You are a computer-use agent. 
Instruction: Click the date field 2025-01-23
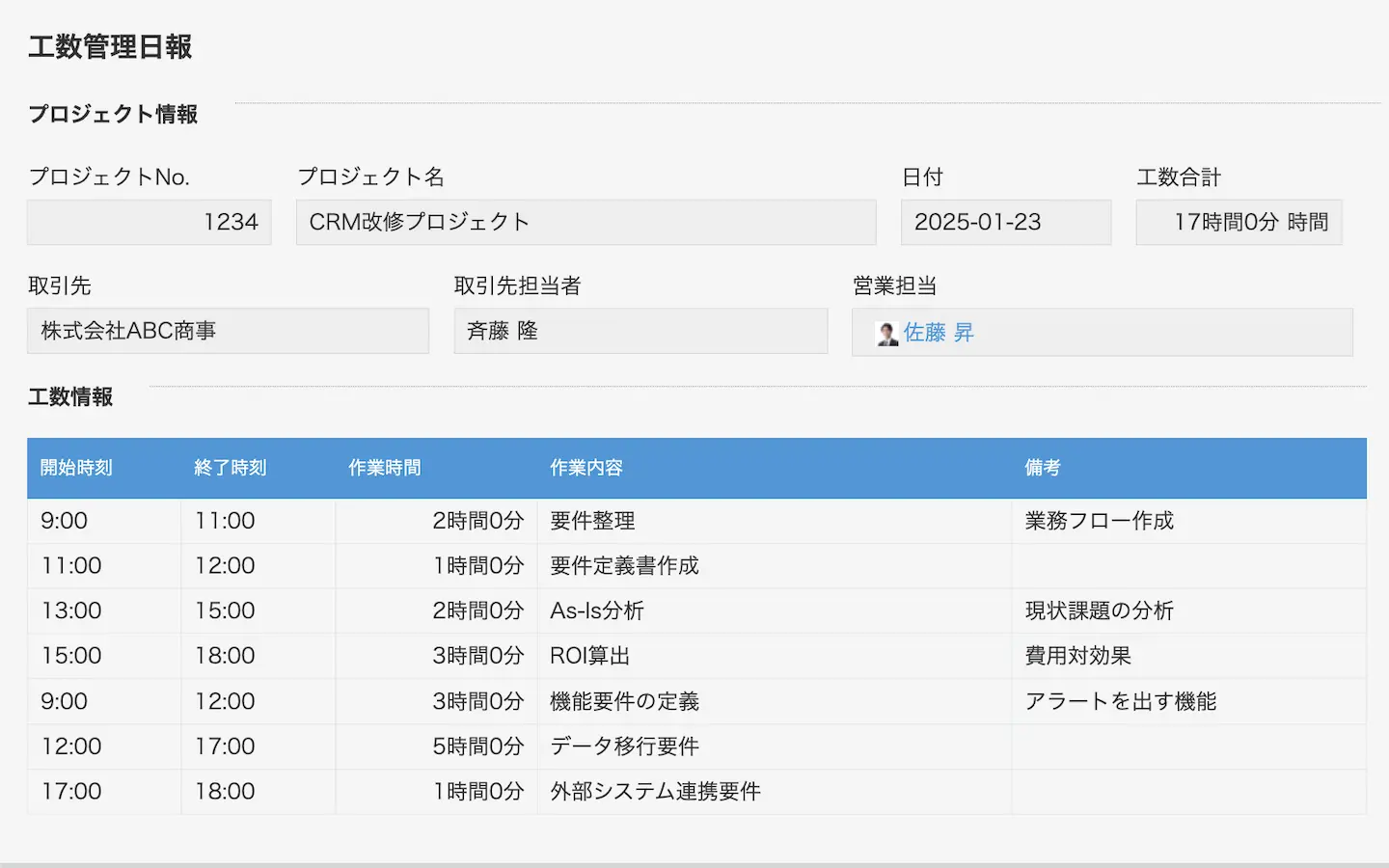click(x=1005, y=222)
